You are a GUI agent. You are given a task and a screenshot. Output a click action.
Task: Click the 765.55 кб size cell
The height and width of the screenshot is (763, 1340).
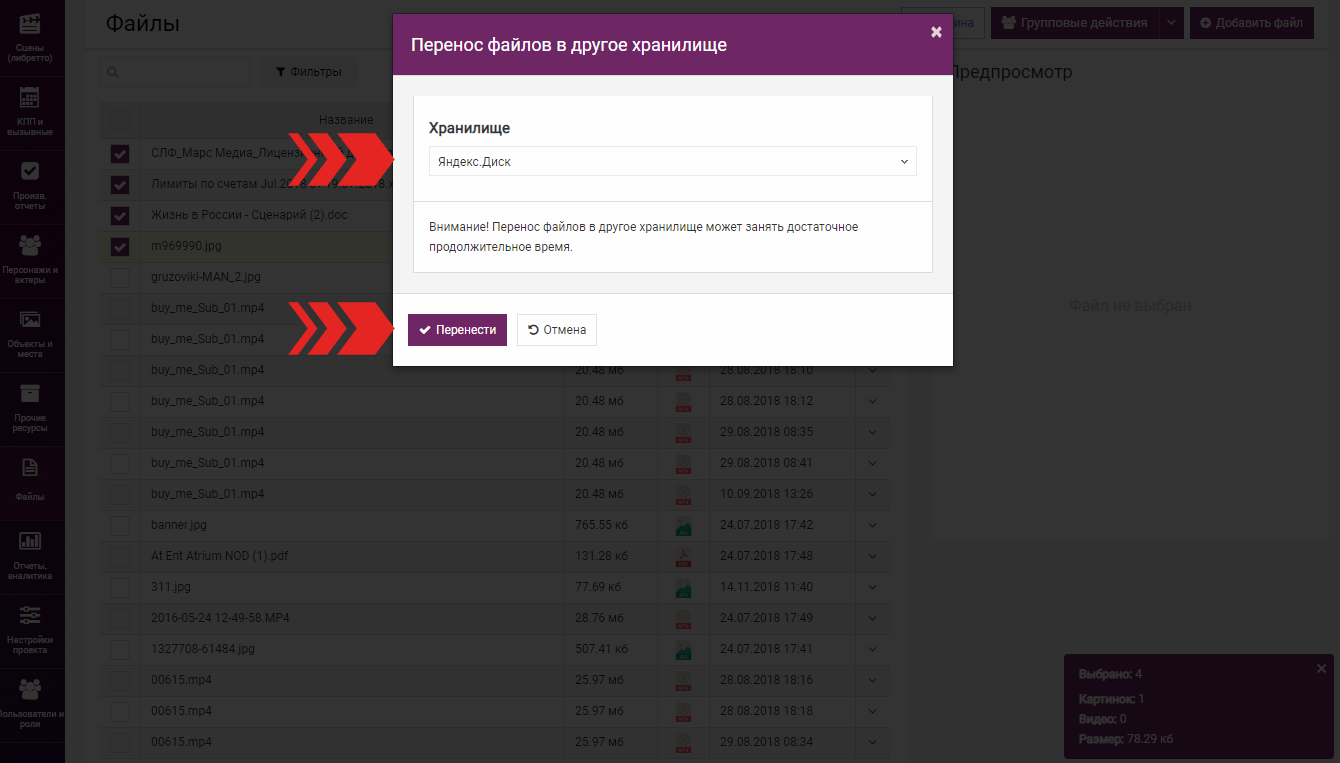pyautogui.click(x=601, y=525)
